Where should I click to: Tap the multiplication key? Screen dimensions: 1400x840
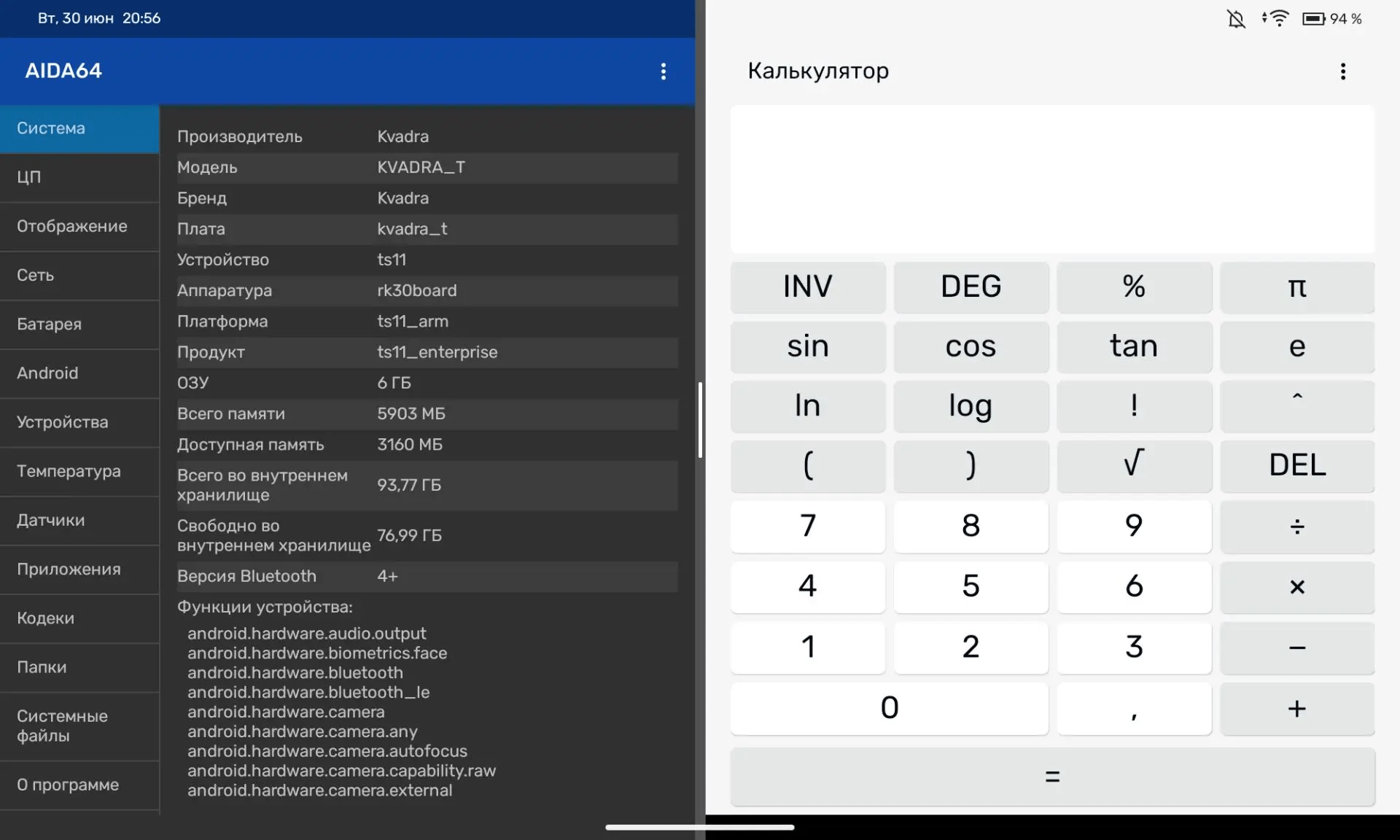point(1297,586)
